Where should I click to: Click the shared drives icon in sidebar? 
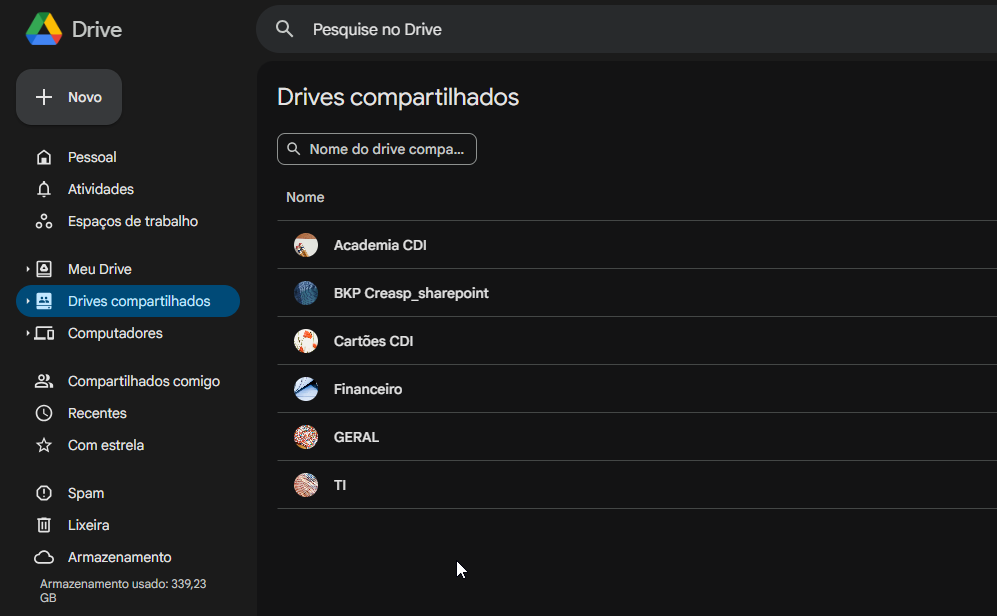coord(44,301)
